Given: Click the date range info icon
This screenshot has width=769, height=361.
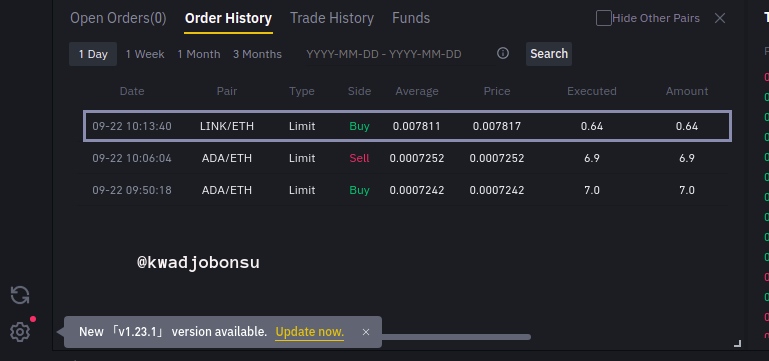Looking at the screenshot, I should (503, 53).
